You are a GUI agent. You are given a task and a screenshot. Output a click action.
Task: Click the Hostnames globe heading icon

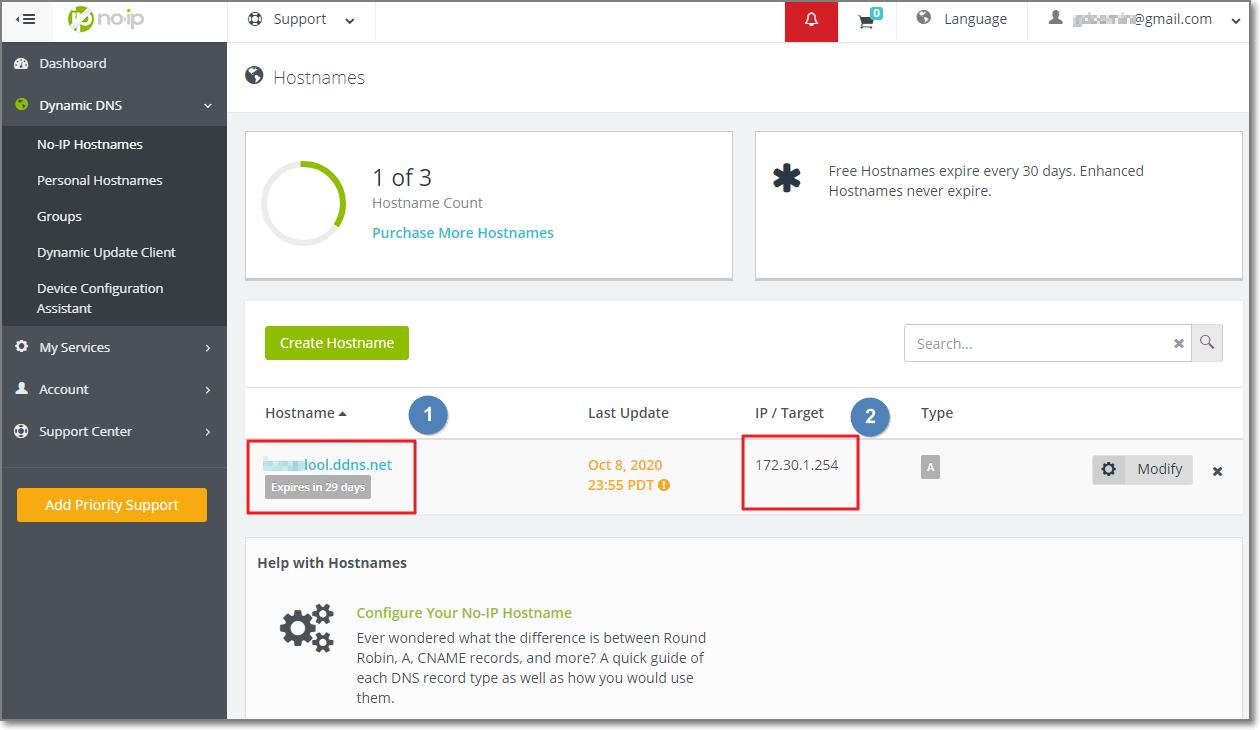point(254,76)
